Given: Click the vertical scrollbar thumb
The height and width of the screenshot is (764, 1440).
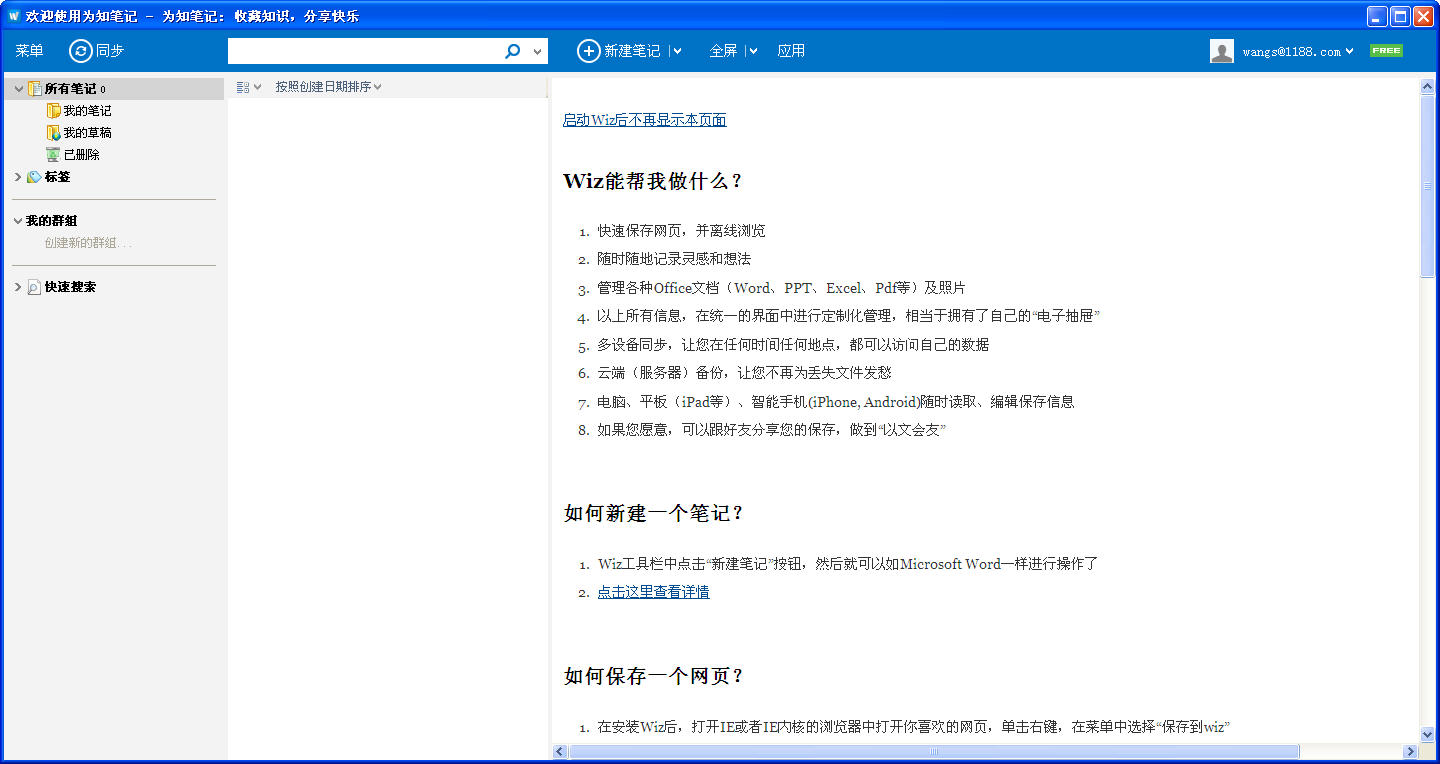Looking at the screenshot, I should click(x=1427, y=186).
